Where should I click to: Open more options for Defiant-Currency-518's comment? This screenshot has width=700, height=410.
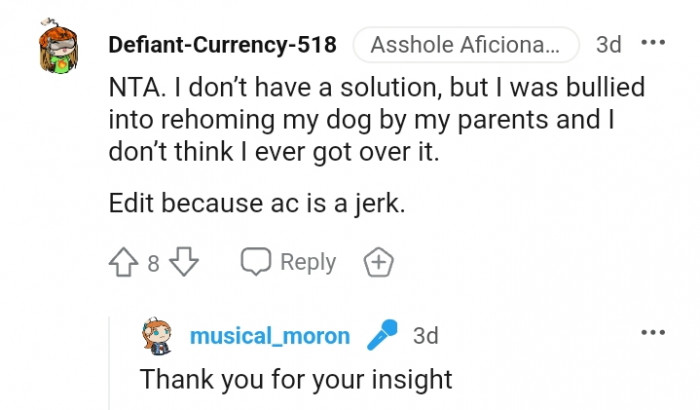coord(653,44)
